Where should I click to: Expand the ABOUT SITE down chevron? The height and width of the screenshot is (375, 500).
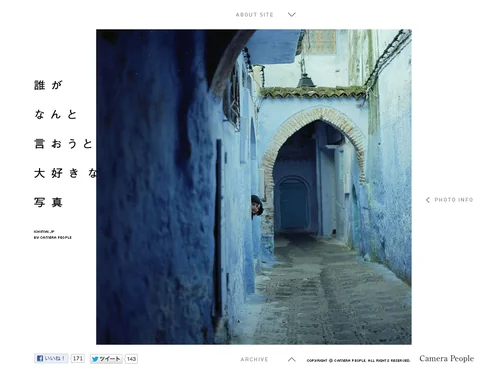tap(292, 15)
